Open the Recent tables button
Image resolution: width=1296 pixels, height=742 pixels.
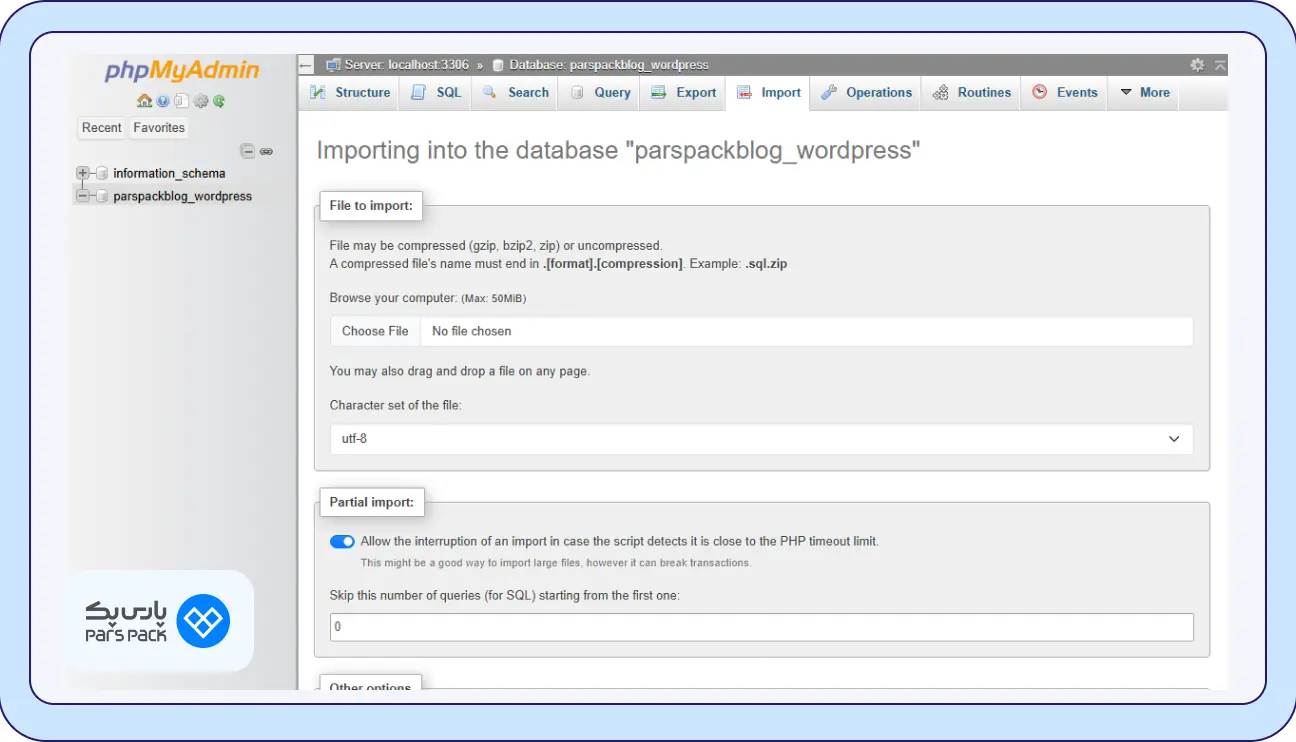[102, 128]
